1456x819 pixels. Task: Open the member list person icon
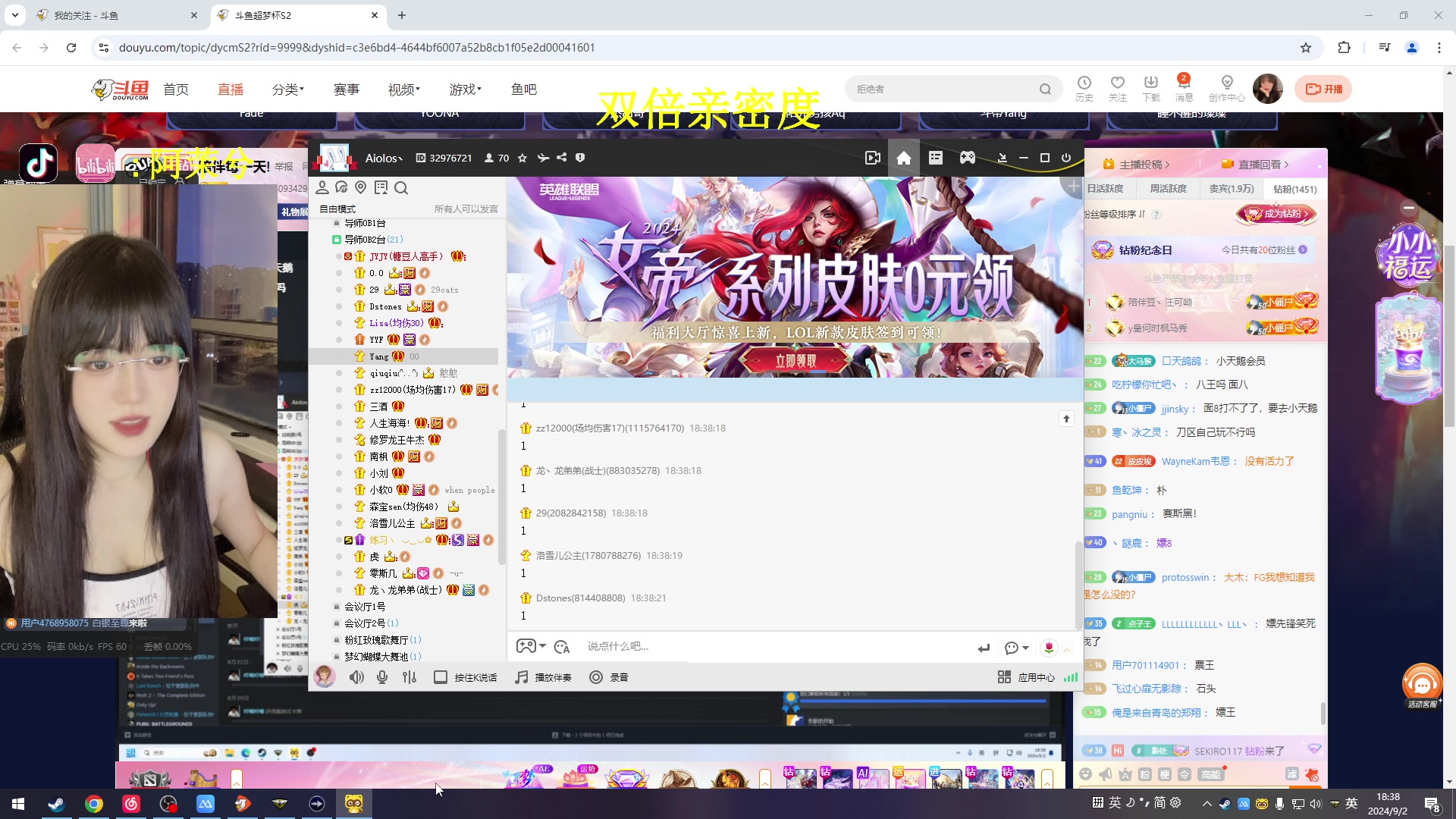coord(322,187)
